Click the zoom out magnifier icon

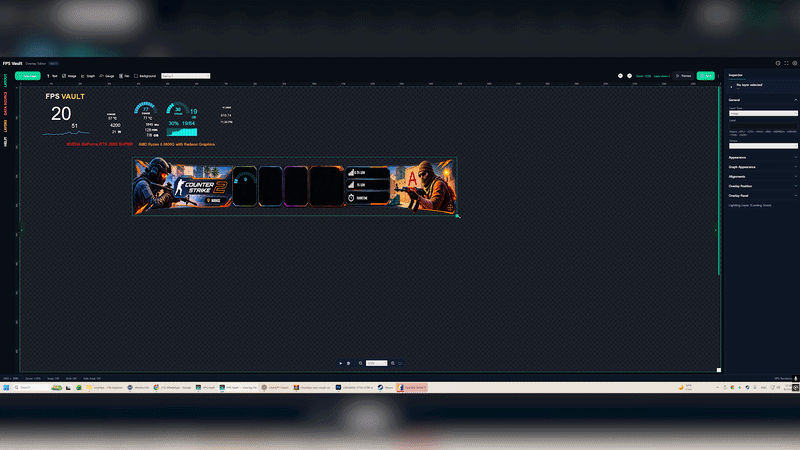click(360, 363)
